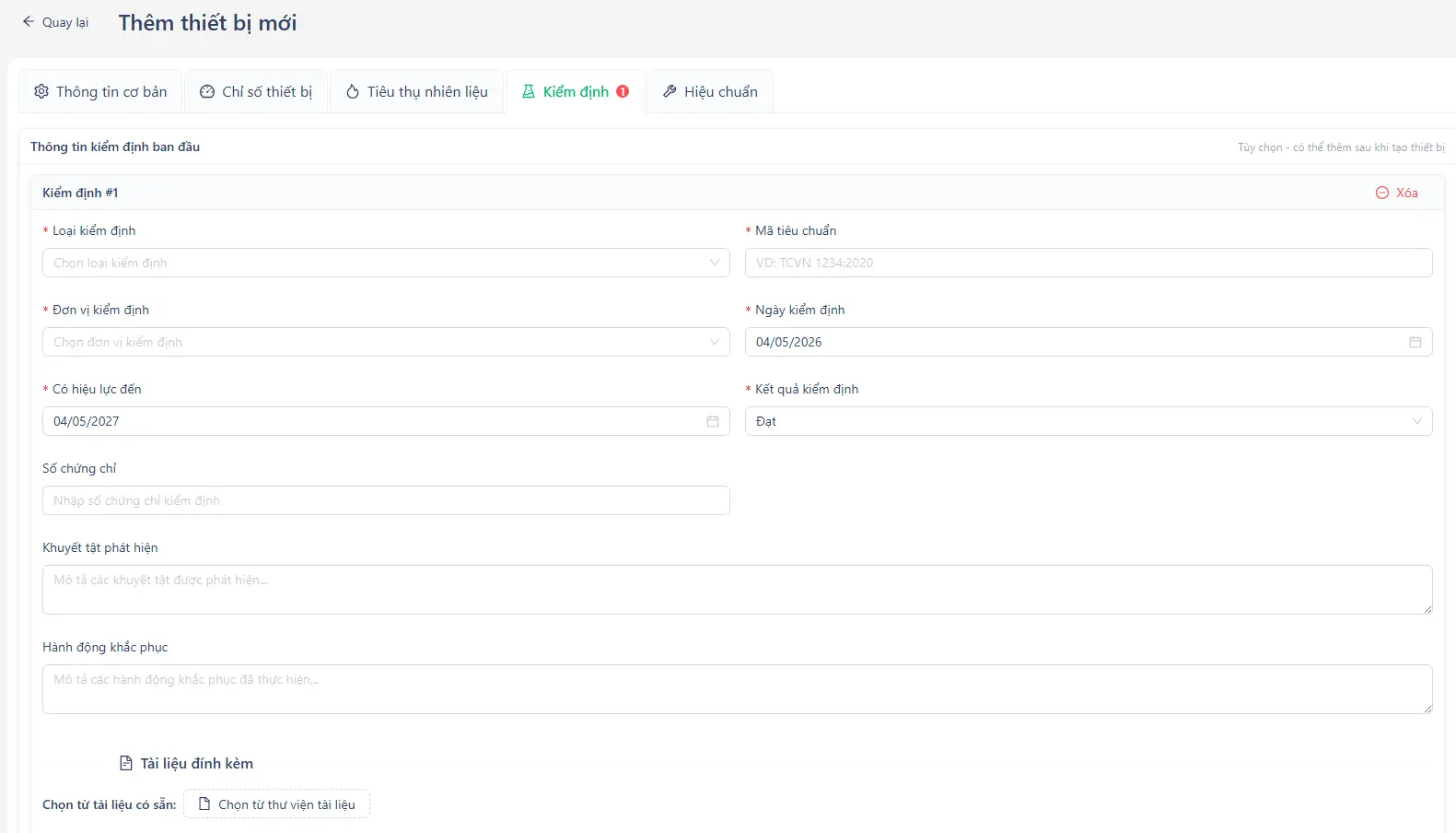Click the back arrow icon
The height and width of the screenshot is (833, 1456).
click(29, 22)
